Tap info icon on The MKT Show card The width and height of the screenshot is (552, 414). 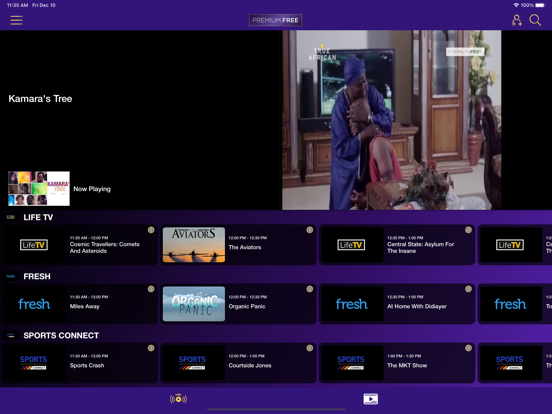pyautogui.click(x=468, y=348)
